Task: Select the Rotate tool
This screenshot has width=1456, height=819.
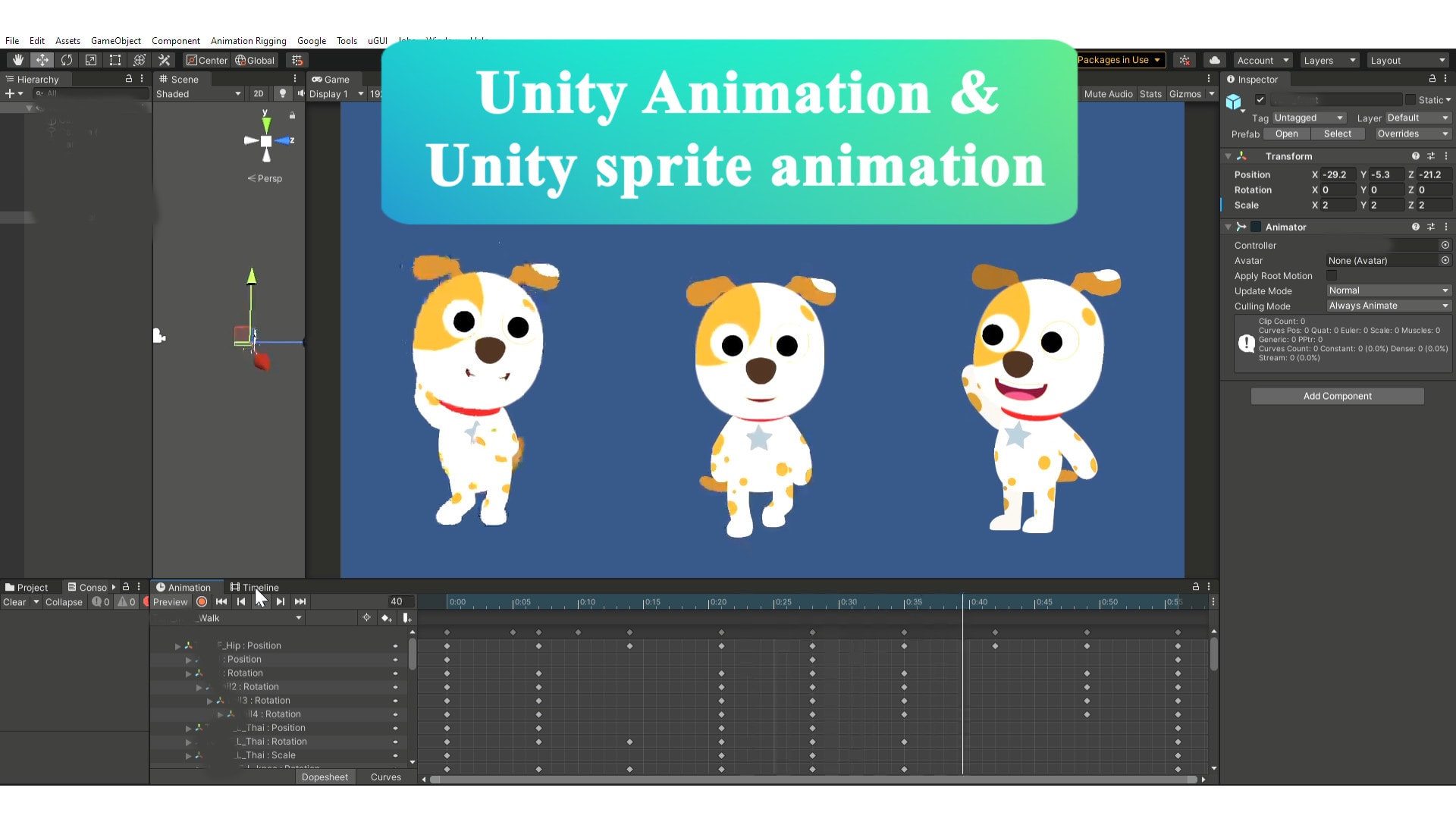Action: [67, 60]
